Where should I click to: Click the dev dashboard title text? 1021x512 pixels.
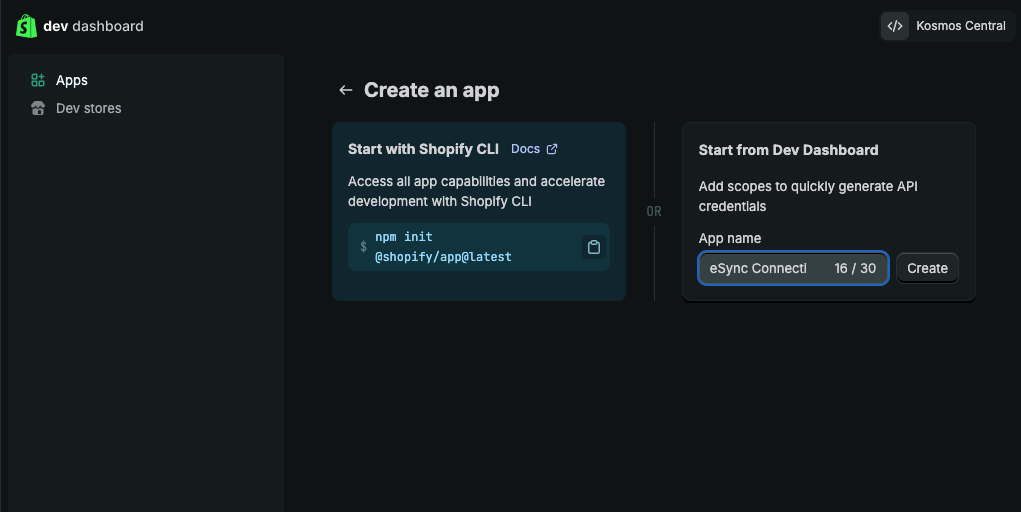[x=93, y=26]
